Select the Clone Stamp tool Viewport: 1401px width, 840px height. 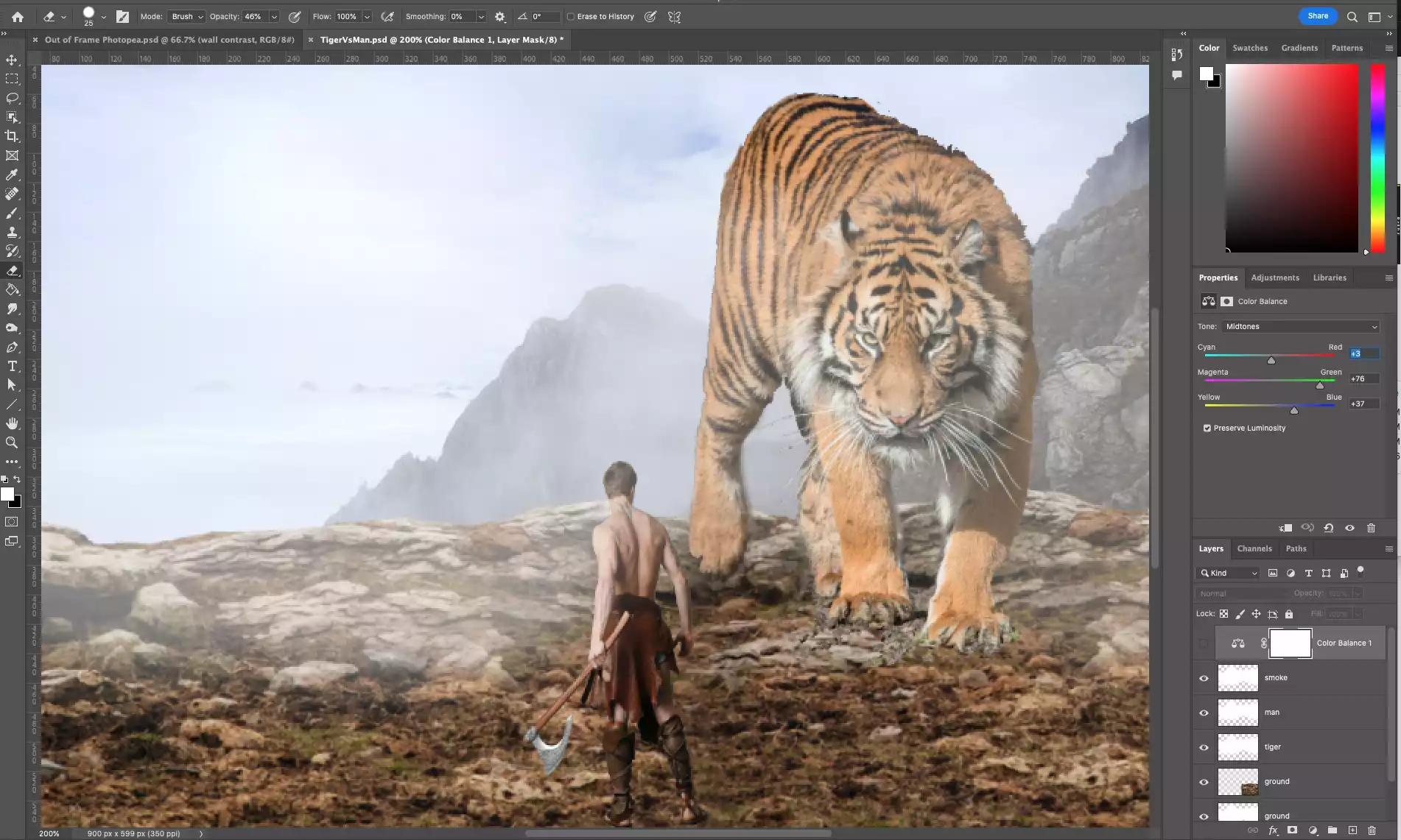coord(12,232)
